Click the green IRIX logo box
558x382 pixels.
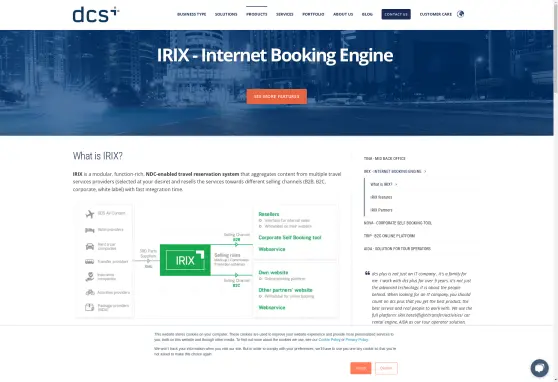(x=185, y=260)
